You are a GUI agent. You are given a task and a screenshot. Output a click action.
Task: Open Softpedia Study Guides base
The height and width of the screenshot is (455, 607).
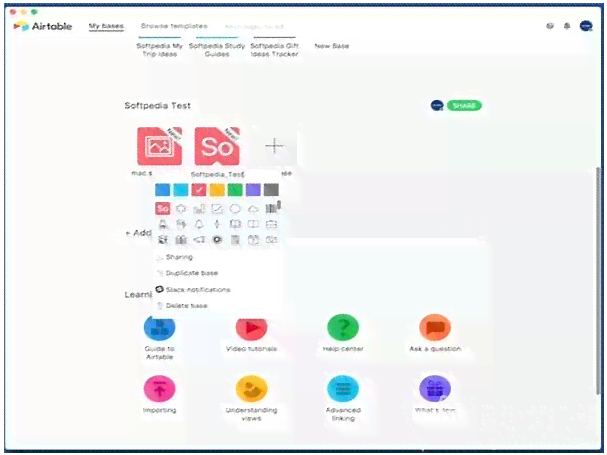(217, 50)
